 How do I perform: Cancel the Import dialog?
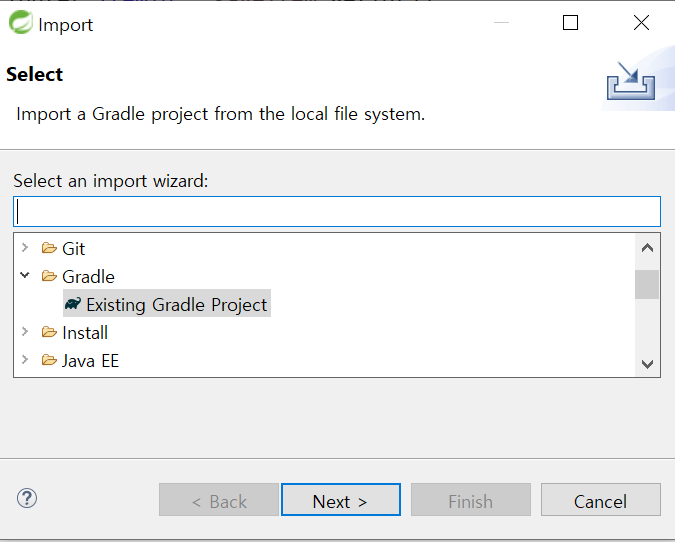coord(600,501)
